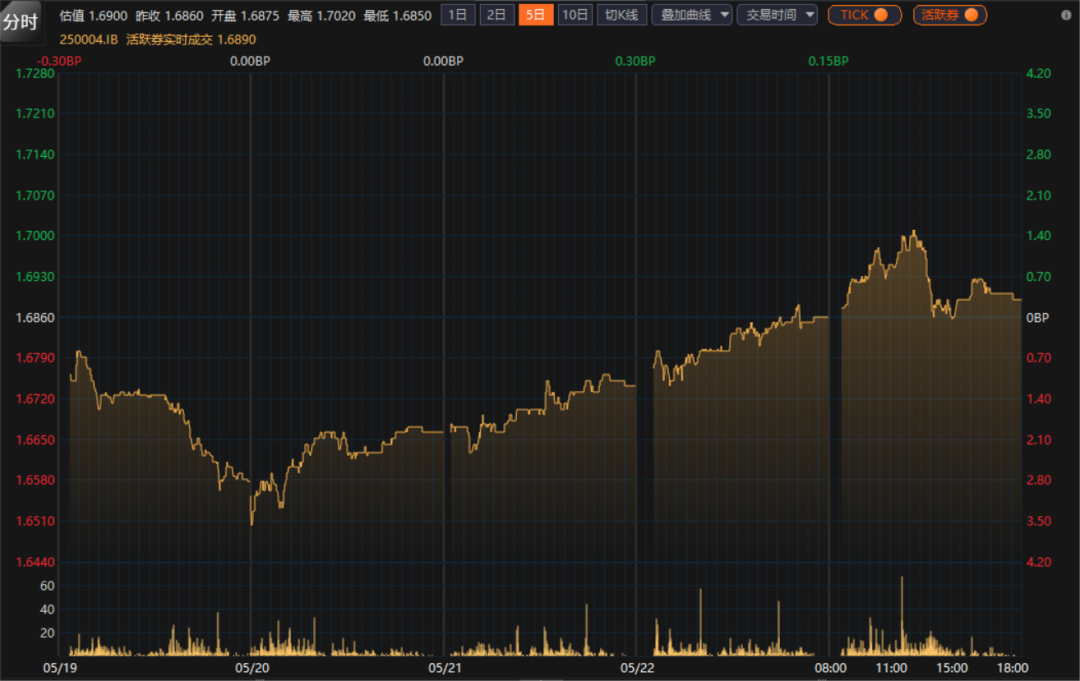Click the 1.7000 price level on left axis
The width and height of the screenshot is (1080, 681).
click(34, 236)
